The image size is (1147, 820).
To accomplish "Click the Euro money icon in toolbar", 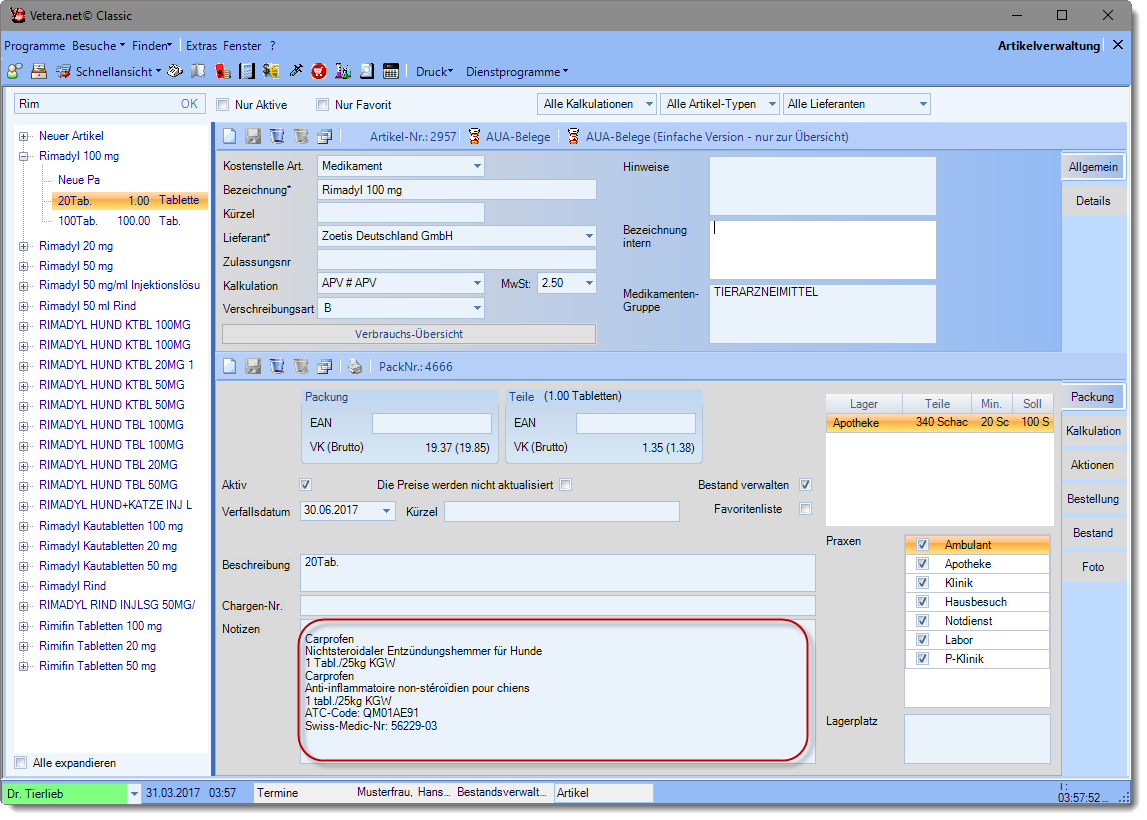I will click(x=271, y=71).
